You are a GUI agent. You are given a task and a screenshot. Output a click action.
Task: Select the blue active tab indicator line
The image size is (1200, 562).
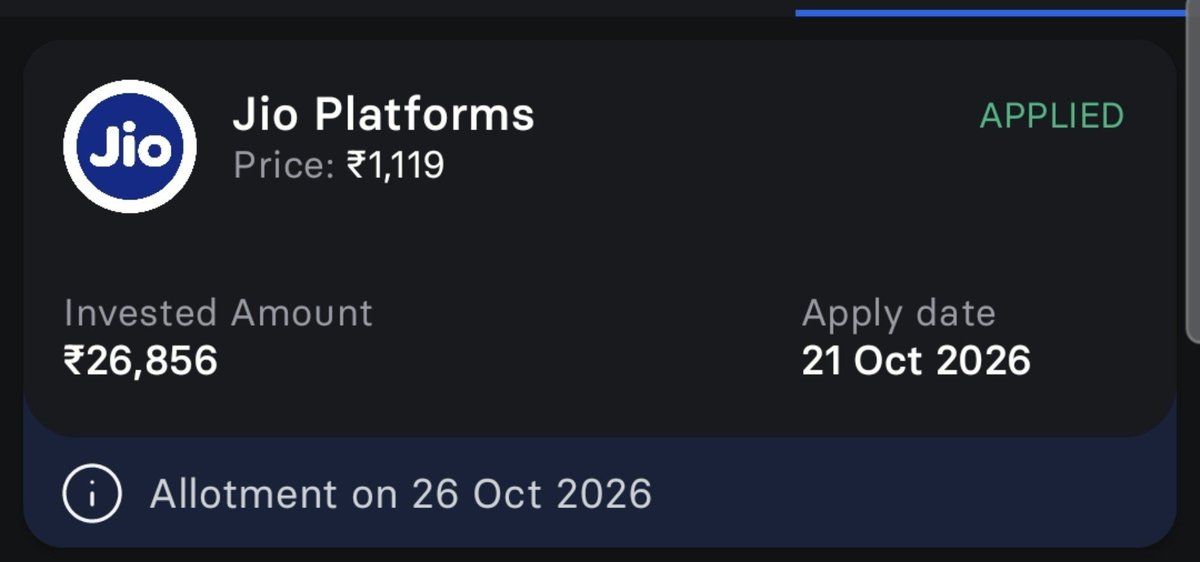pos(997,13)
